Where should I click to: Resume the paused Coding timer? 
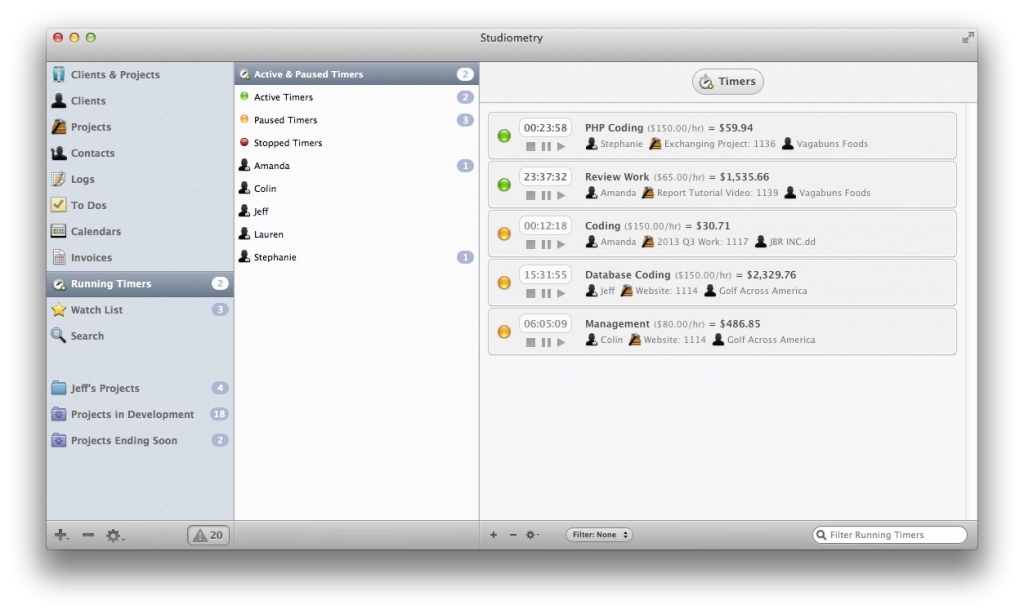561,246
